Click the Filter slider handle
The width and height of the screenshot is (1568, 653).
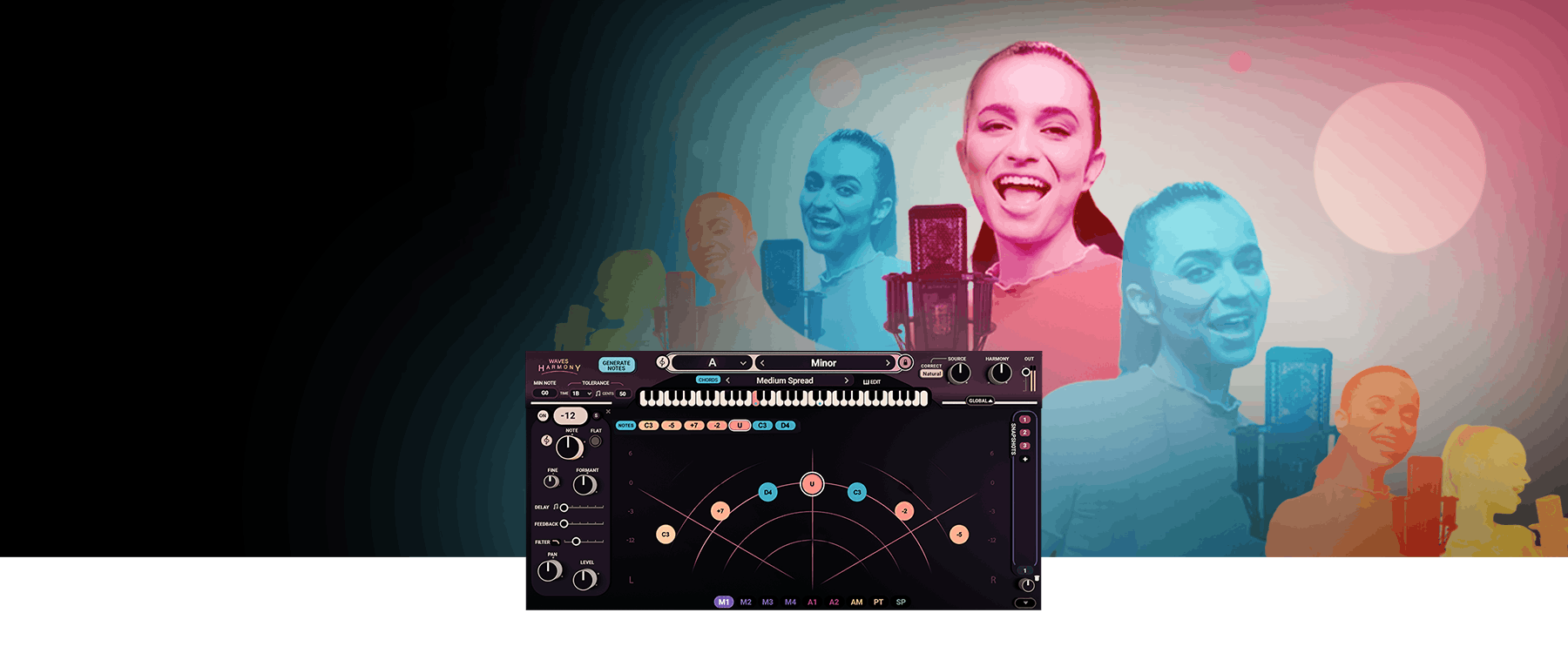click(576, 542)
